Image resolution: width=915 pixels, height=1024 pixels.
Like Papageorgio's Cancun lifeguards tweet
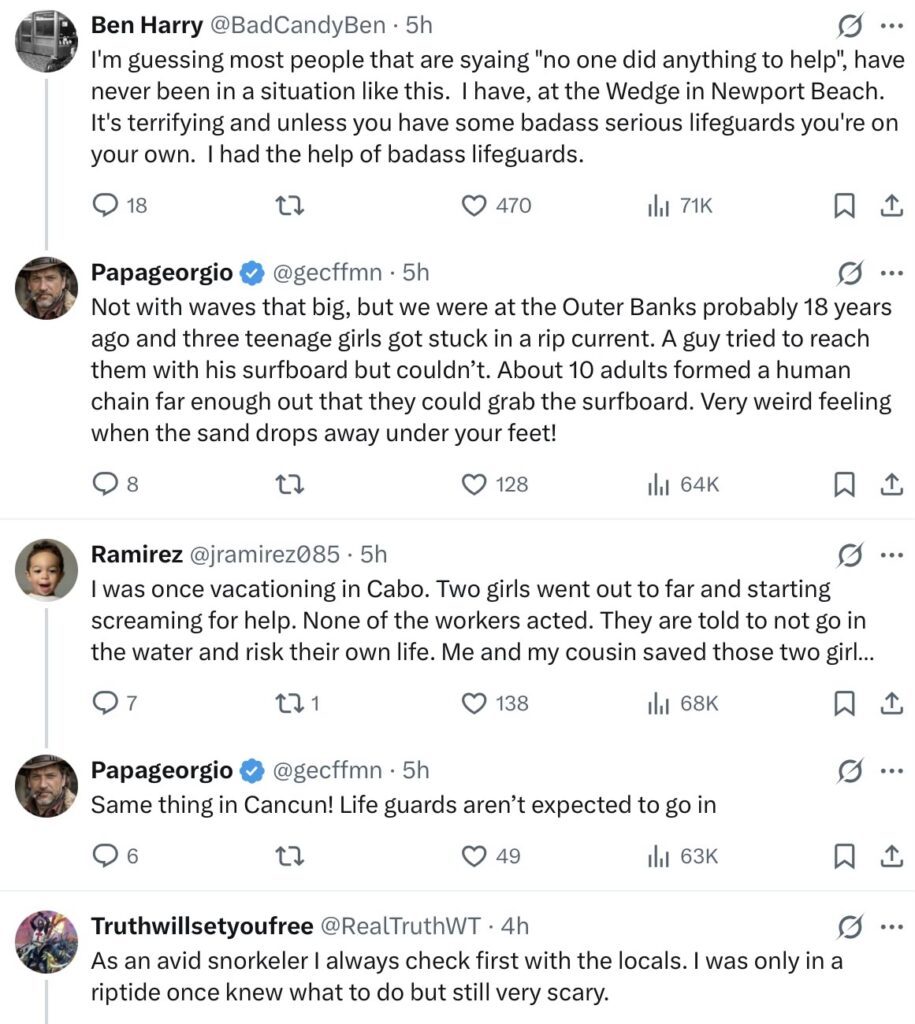(475, 857)
